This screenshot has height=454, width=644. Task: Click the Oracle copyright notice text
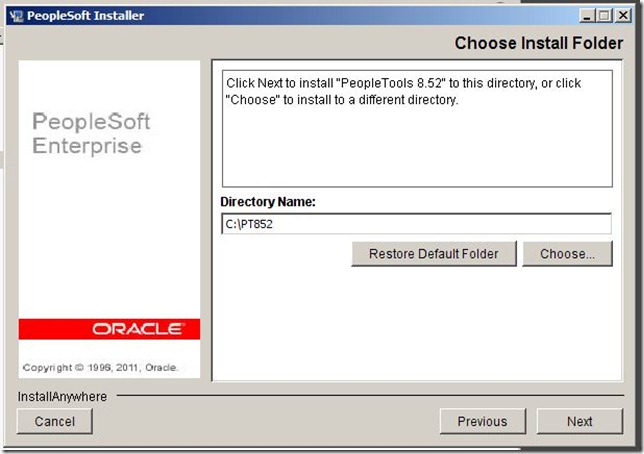[x=100, y=367]
